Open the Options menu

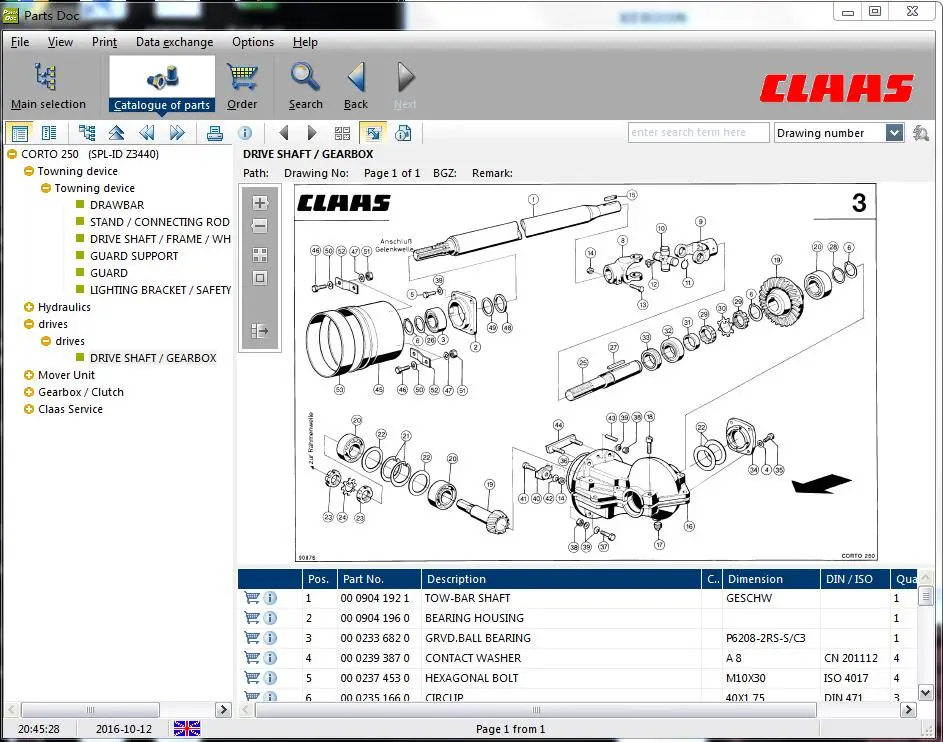click(253, 42)
